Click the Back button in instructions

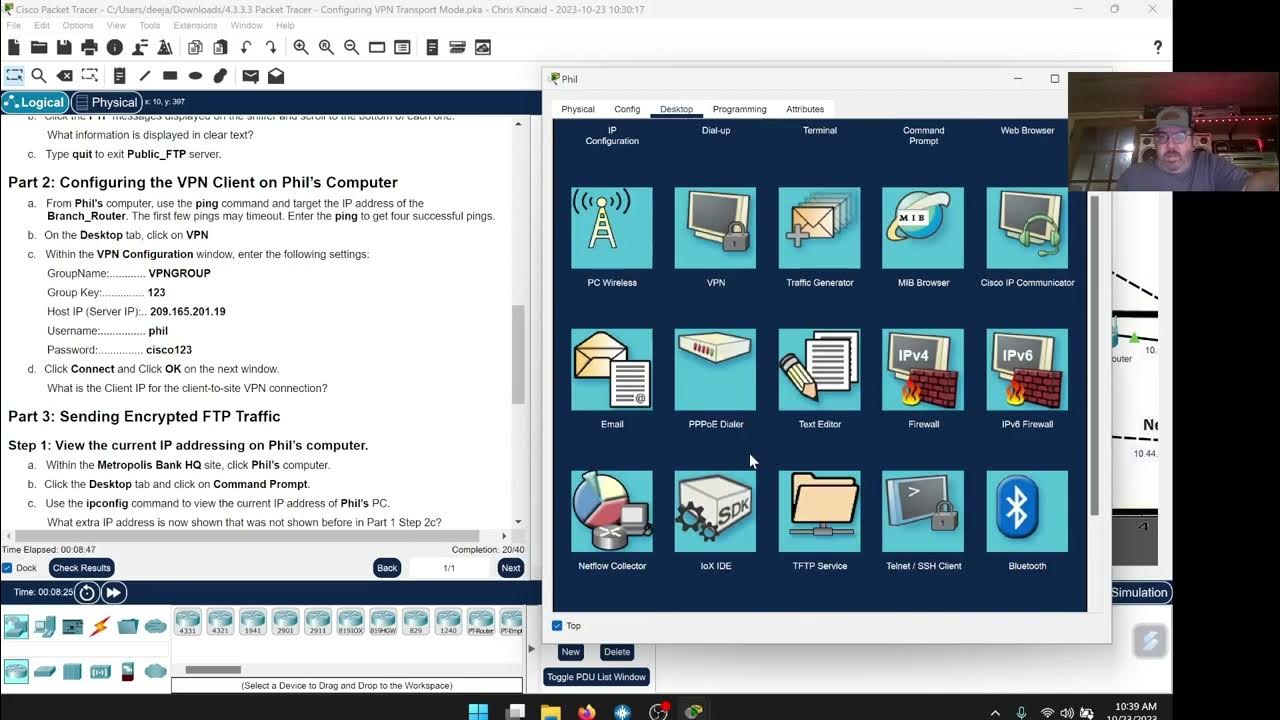click(x=387, y=568)
